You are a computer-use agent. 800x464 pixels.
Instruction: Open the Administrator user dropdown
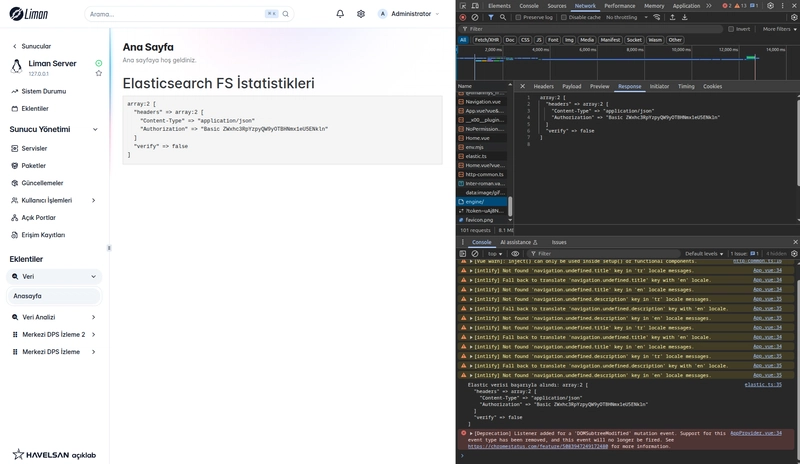coord(410,14)
